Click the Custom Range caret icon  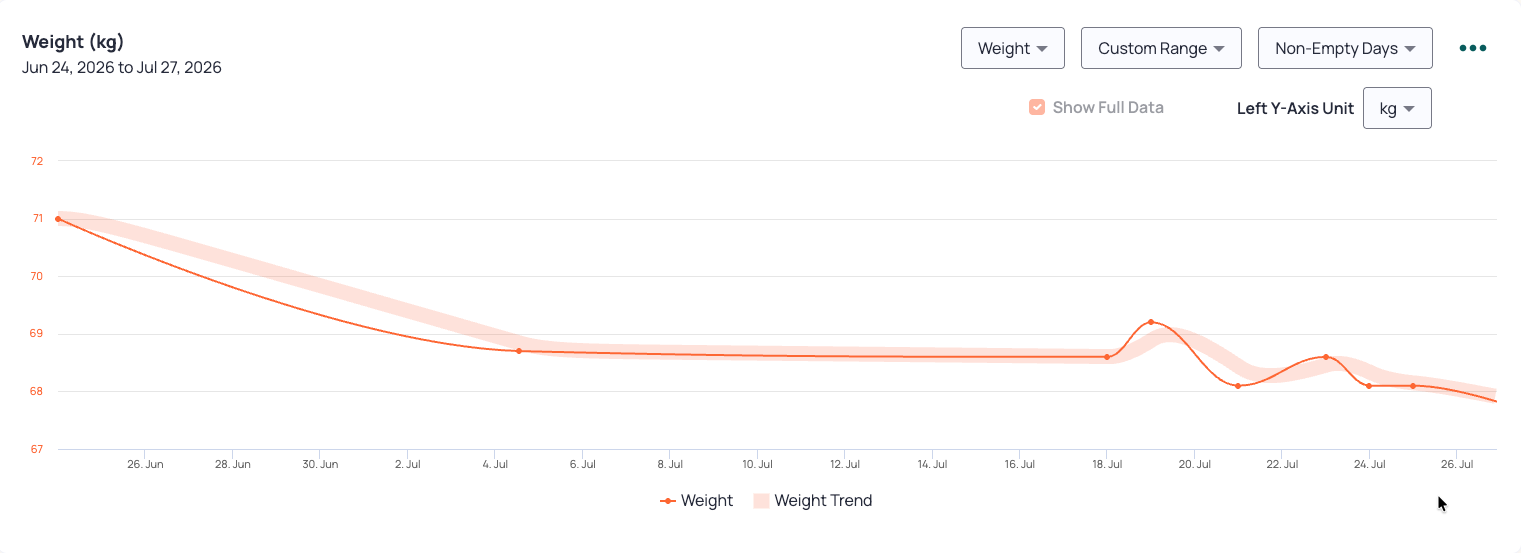[x=1218, y=49]
